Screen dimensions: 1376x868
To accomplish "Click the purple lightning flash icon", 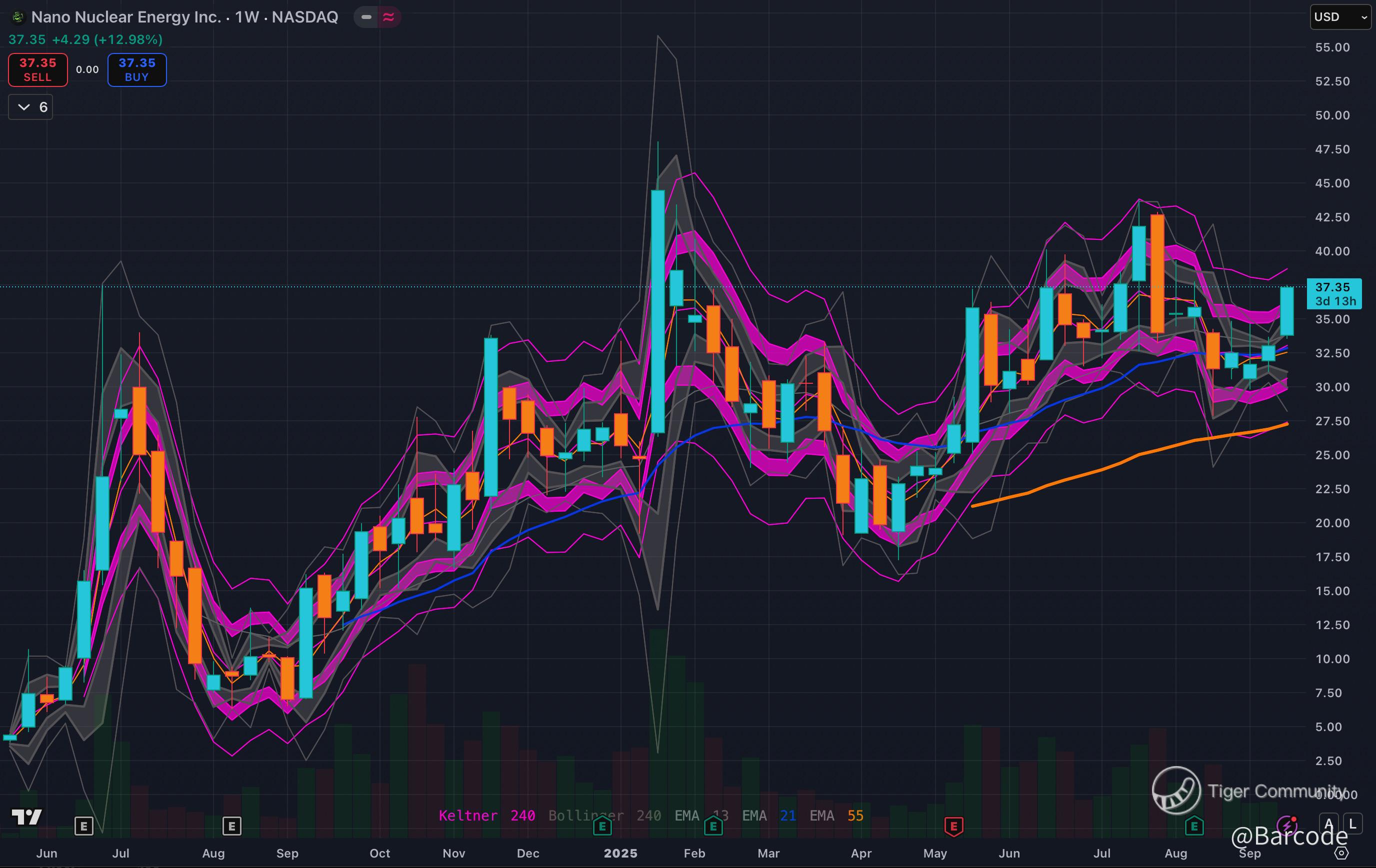I will pyautogui.click(x=1288, y=825).
